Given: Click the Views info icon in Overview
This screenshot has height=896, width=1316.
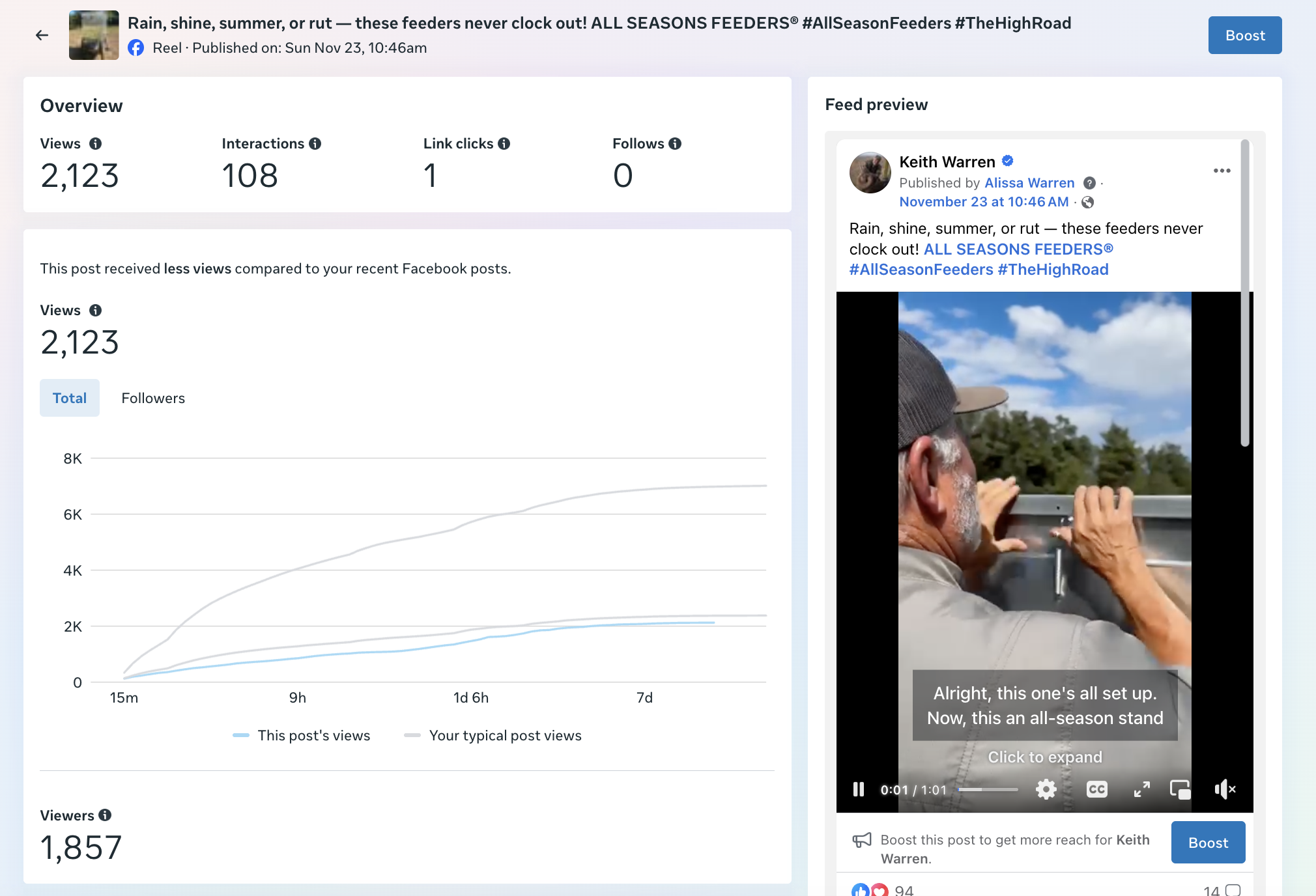Looking at the screenshot, I should [x=96, y=144].
